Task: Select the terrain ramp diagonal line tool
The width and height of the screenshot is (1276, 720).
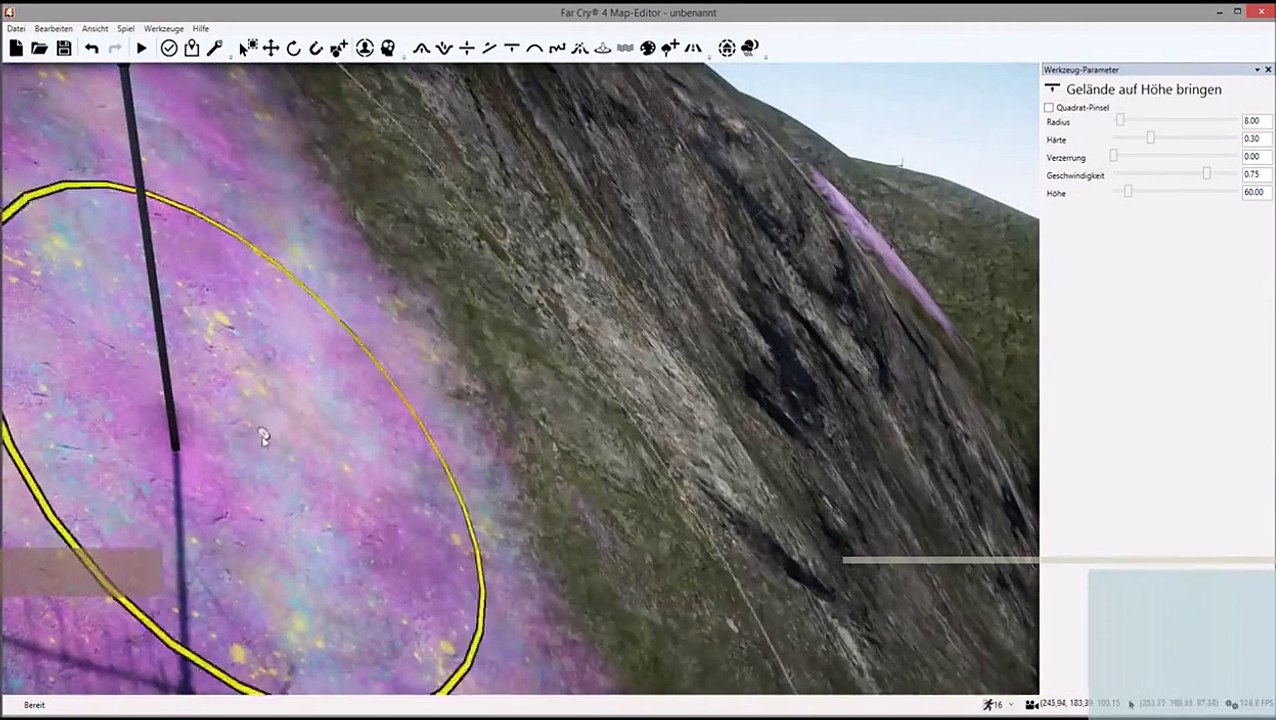Action: pyautogui.click(x=489, y=48)
